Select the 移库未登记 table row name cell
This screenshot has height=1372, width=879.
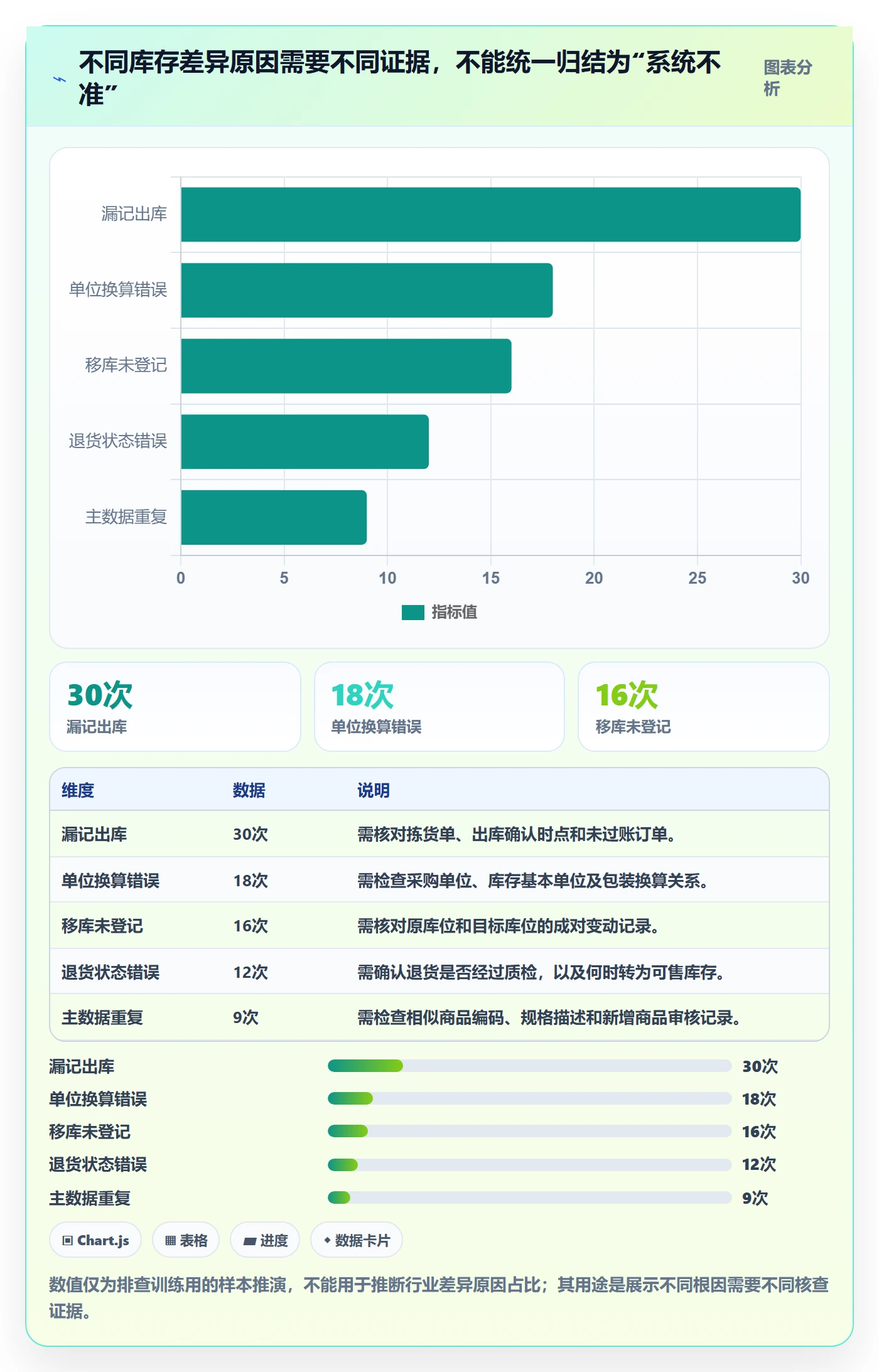(x=102, y=926)
